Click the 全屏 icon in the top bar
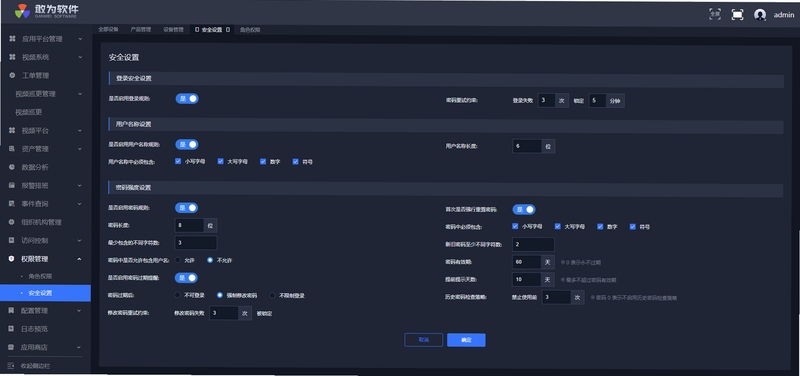This screenshot has height=376, width=800. 715,14
